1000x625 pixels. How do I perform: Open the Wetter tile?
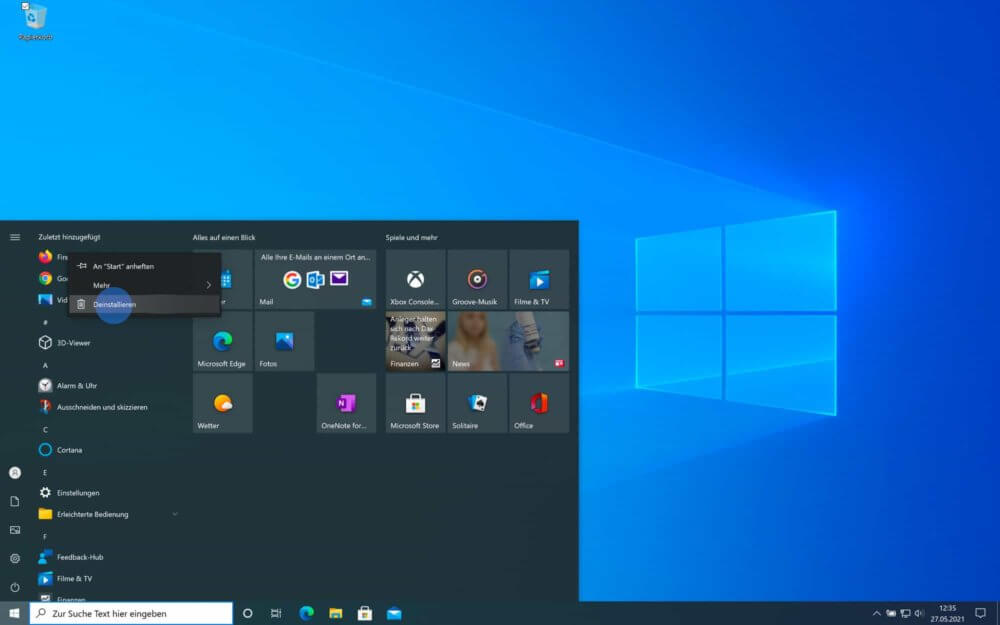pos(223,403)
